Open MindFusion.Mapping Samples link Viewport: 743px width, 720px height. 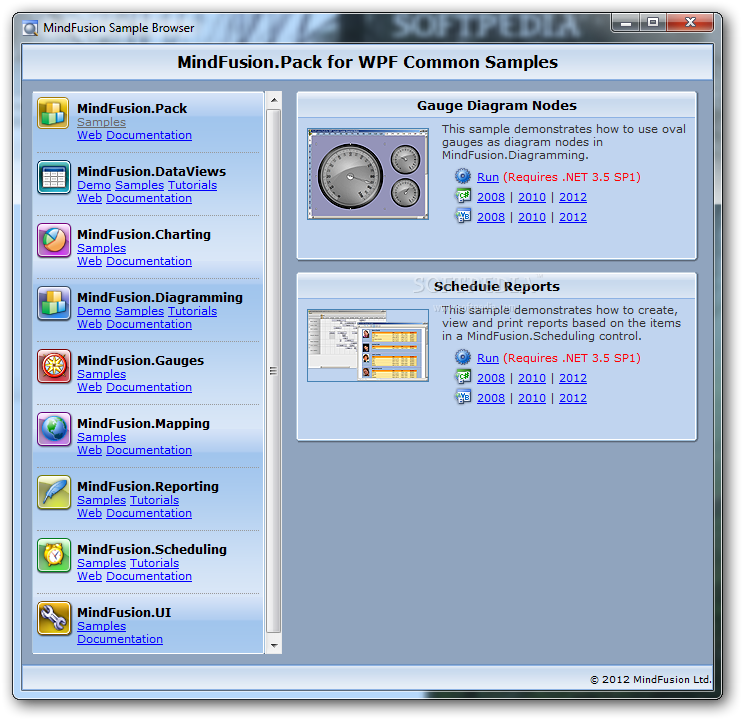101,437
